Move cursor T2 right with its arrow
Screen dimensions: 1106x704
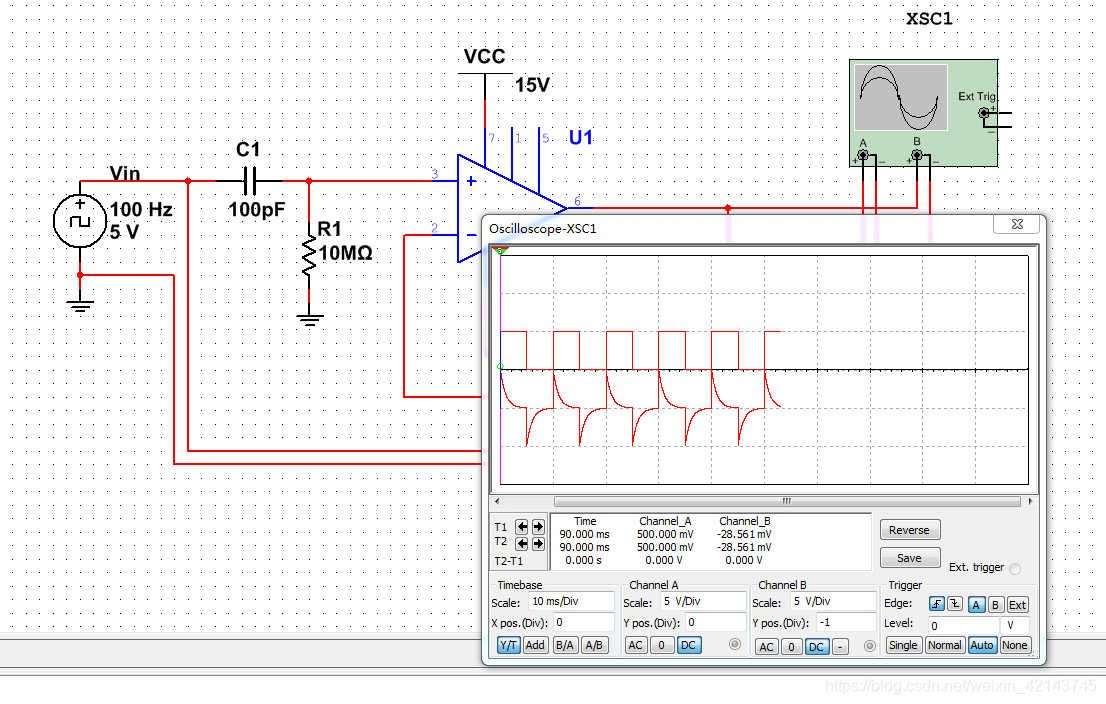(x=538, y=544)
